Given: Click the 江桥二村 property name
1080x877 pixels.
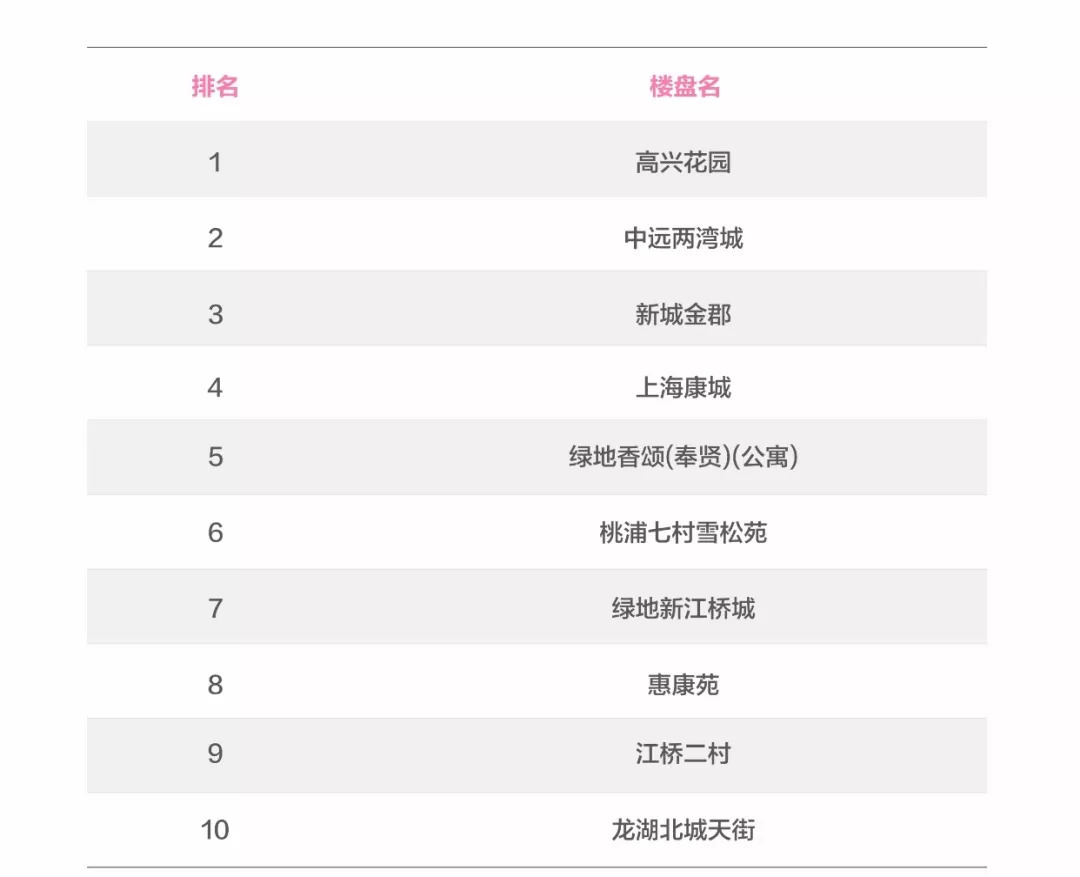Looking at the screenshot, I should [684, 753].
